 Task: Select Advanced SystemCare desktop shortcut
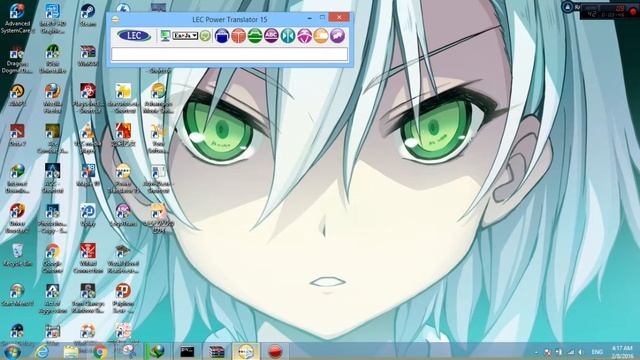click(17, 18)
